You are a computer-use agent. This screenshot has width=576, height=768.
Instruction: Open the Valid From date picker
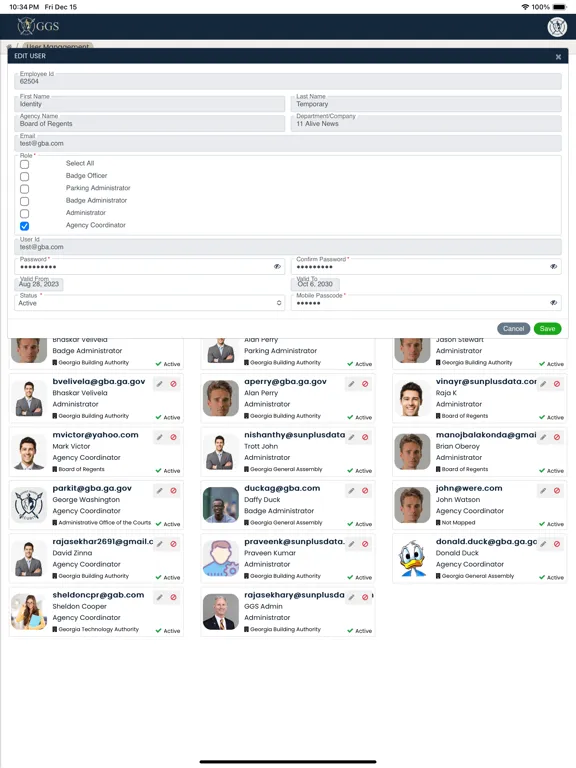coord(39,284)
